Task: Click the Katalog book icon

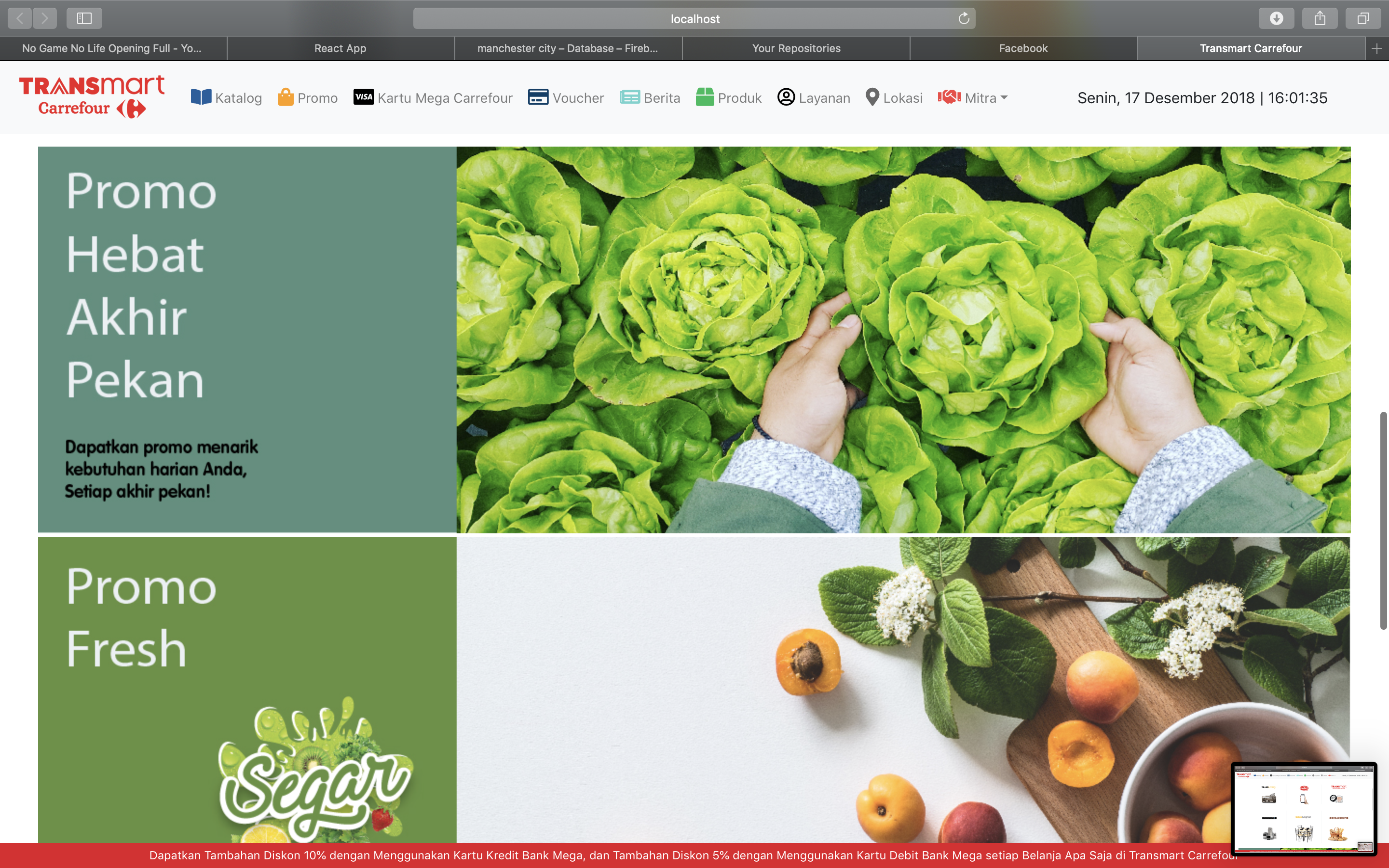Action: point(201,97)
